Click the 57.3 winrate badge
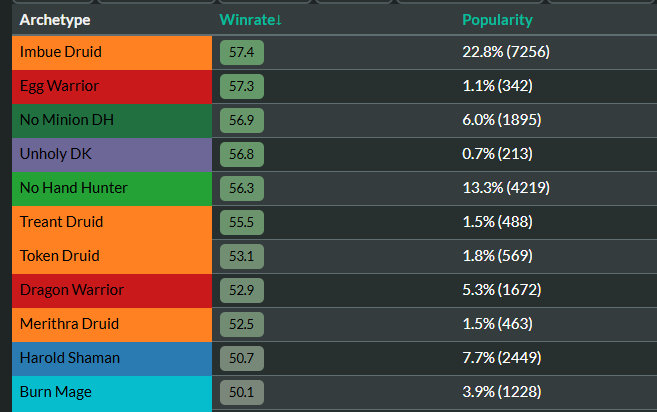Screen dimensions: 657x412 point(242,86)
